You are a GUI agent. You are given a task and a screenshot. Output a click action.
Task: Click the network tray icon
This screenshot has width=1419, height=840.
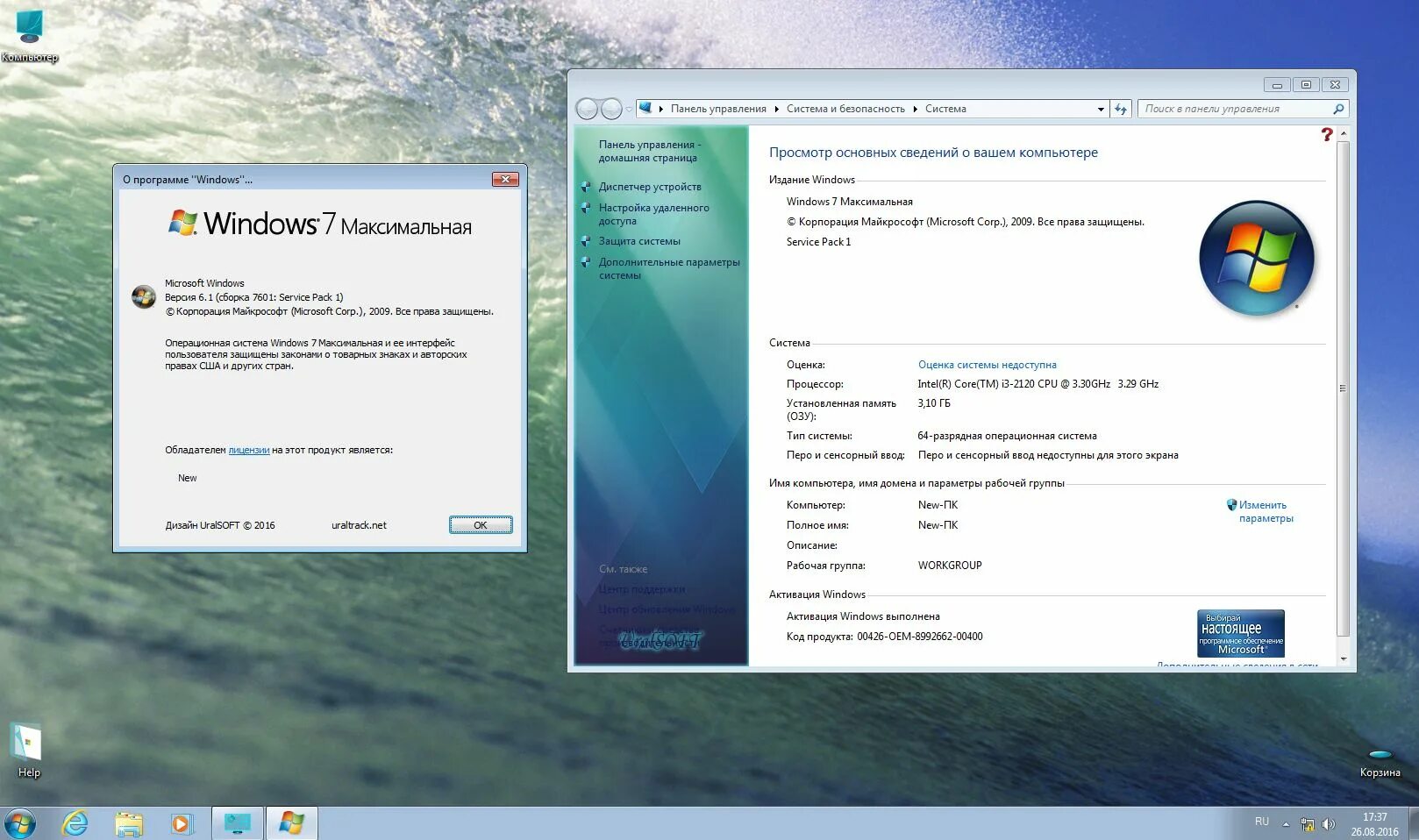(1308, 824)
